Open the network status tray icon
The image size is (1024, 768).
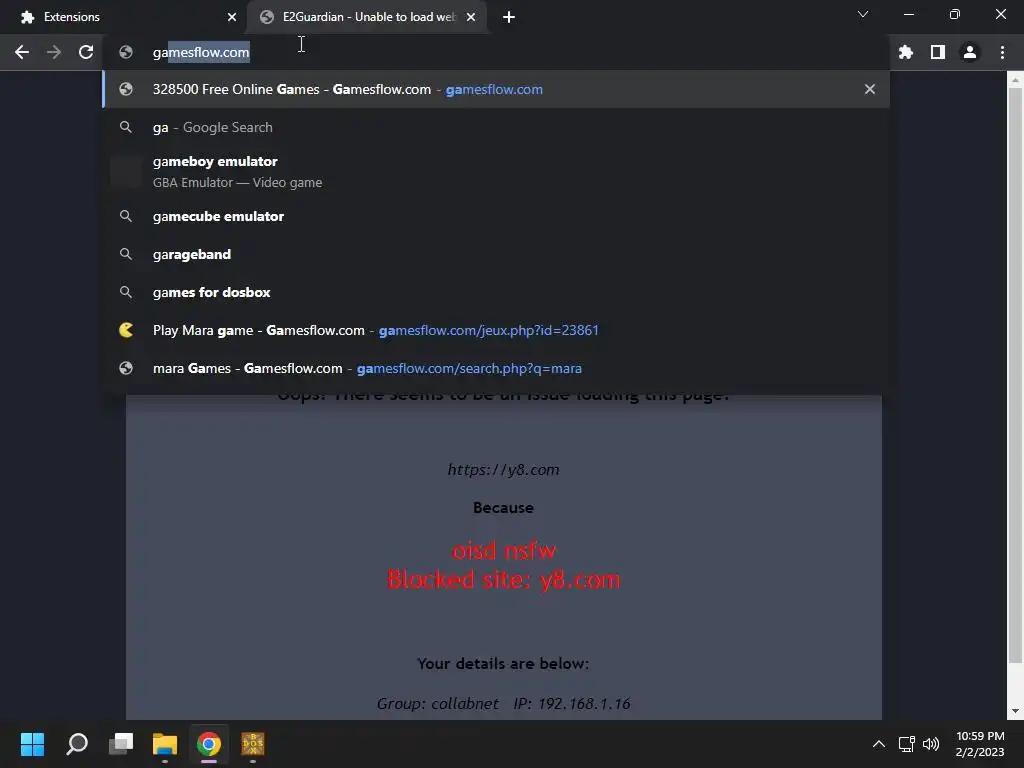click(x=906, y=743)
